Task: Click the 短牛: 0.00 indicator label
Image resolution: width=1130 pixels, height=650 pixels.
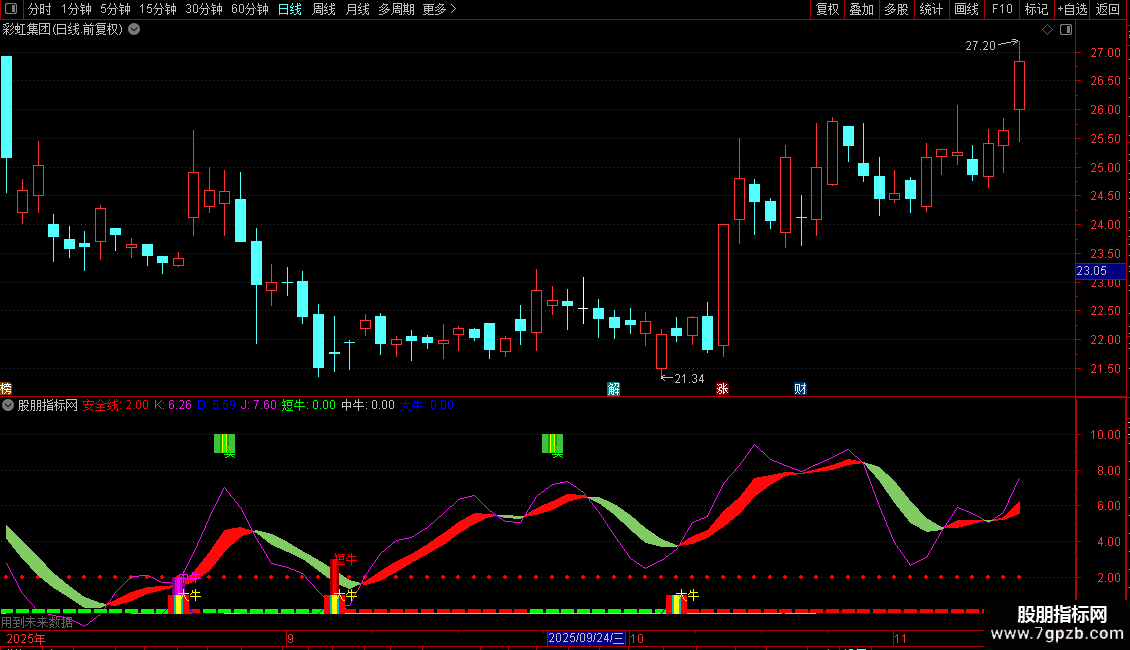Action: pos(308,405)
